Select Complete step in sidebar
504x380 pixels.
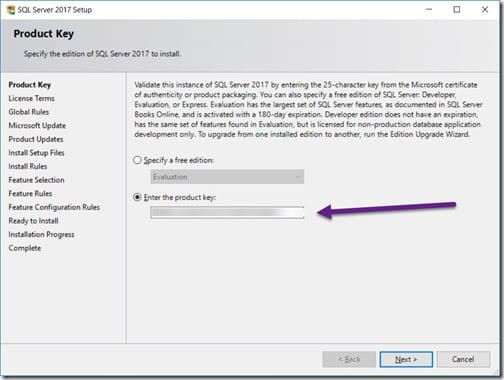[25, 248]
